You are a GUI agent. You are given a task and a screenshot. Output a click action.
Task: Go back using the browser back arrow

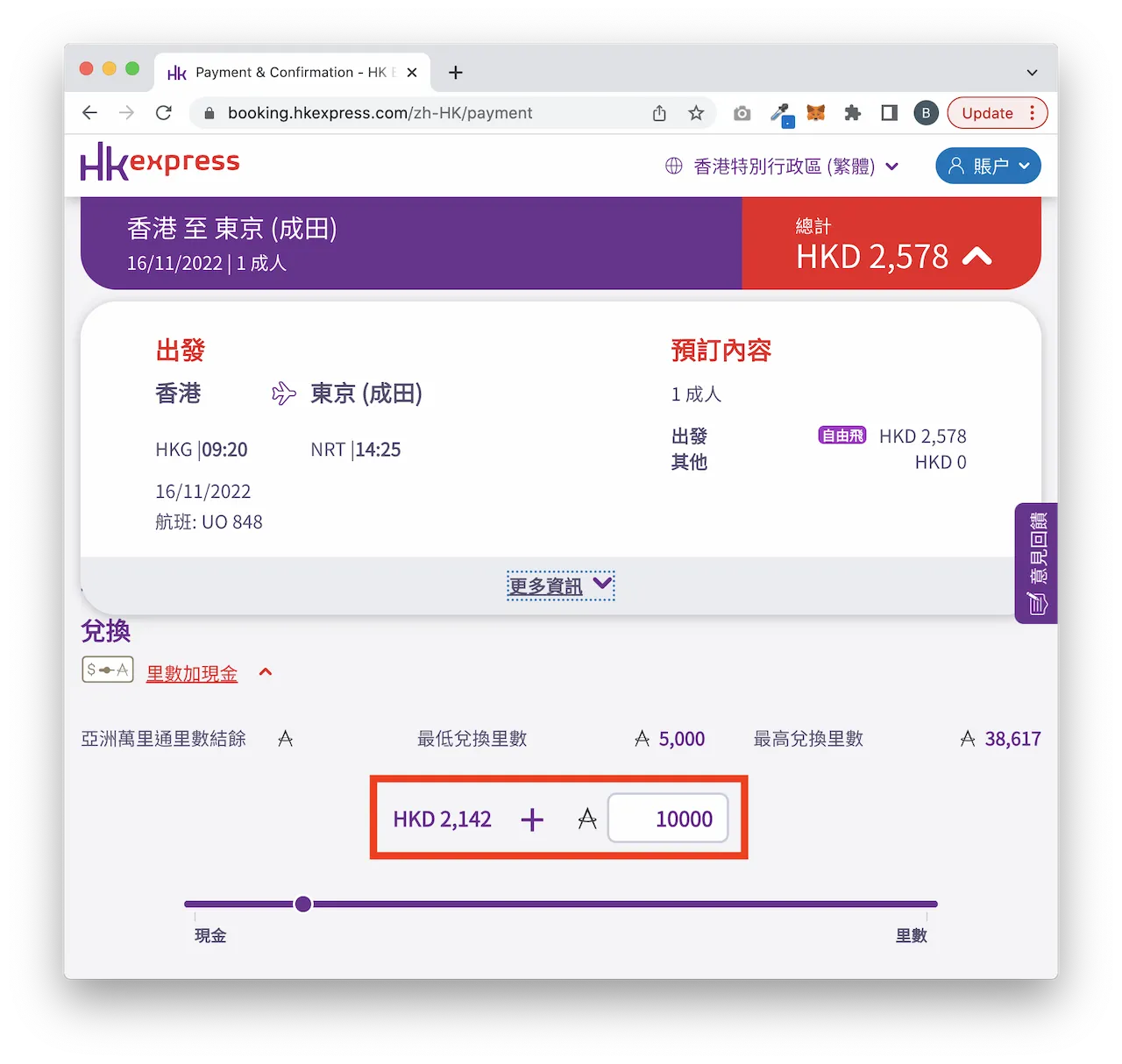[89, 113]
